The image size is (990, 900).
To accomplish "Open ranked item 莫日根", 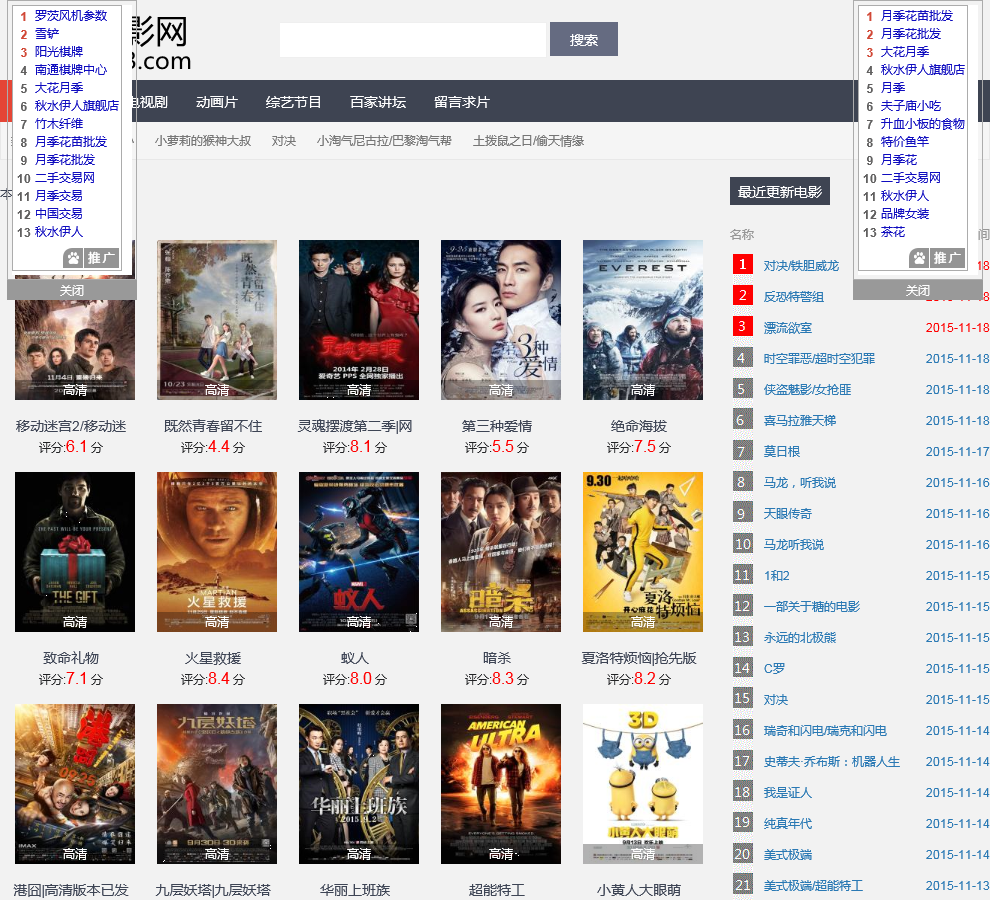I will coord(782,452).
